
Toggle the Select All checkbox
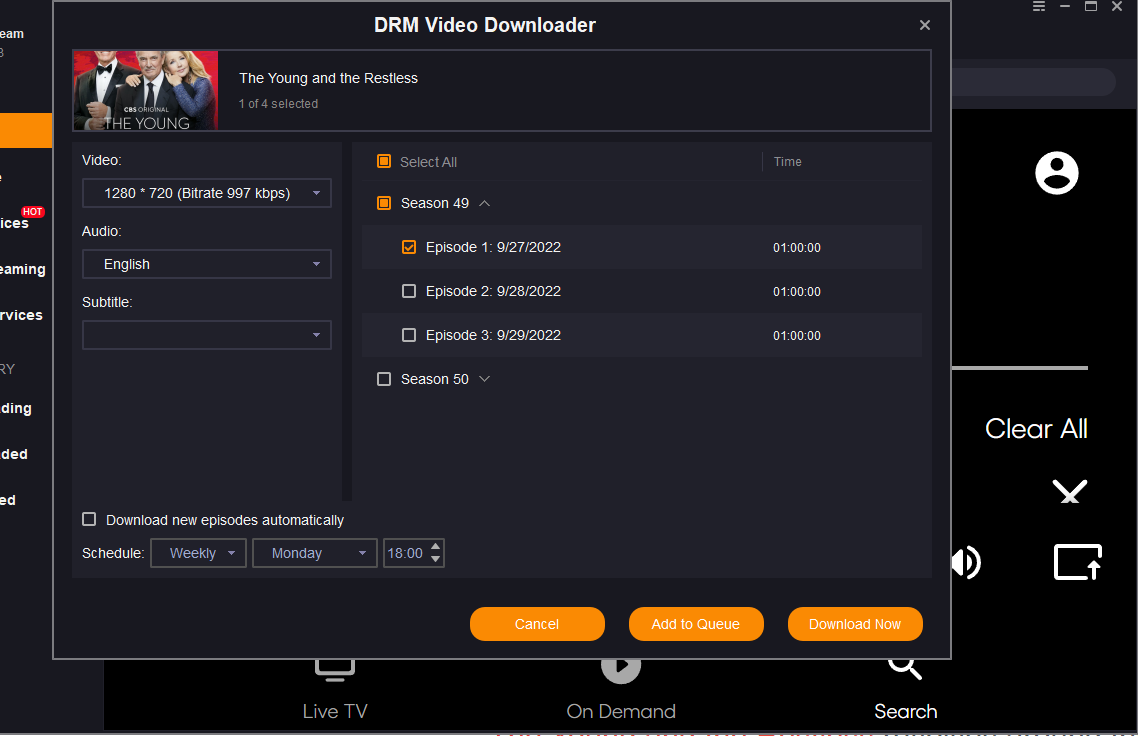384,161
